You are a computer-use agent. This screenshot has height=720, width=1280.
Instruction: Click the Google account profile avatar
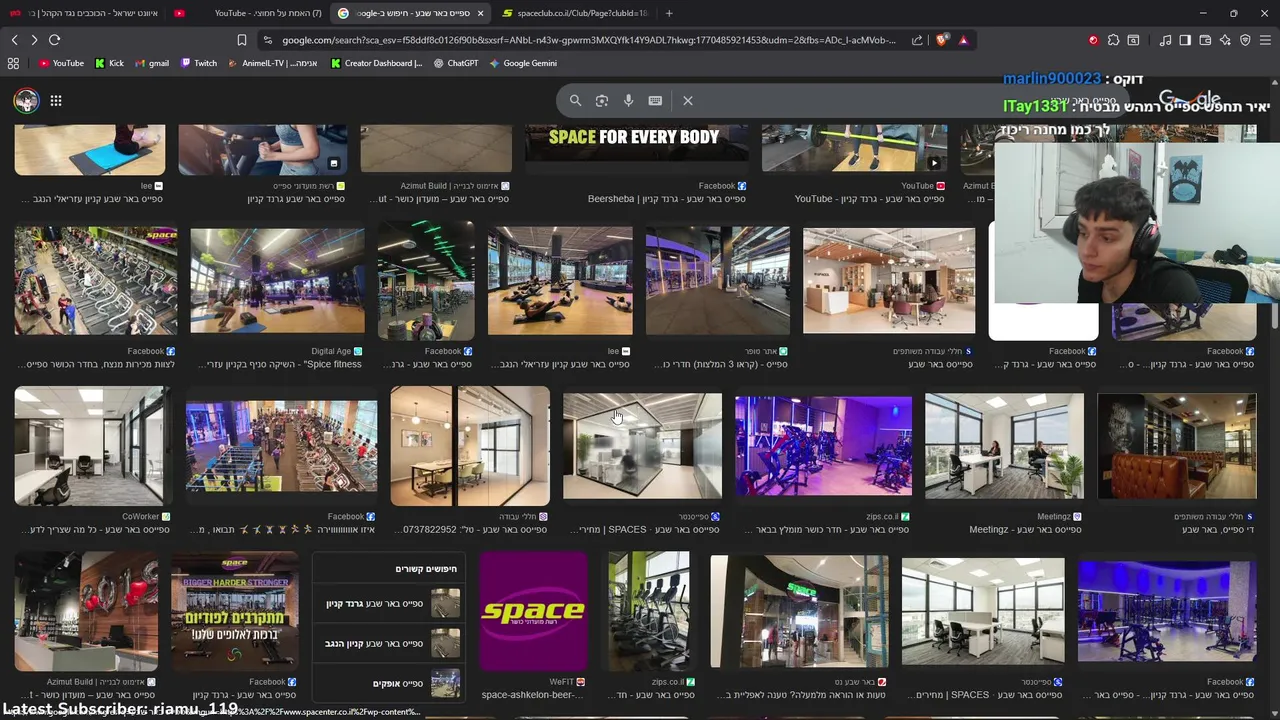(x=26, y=100)
